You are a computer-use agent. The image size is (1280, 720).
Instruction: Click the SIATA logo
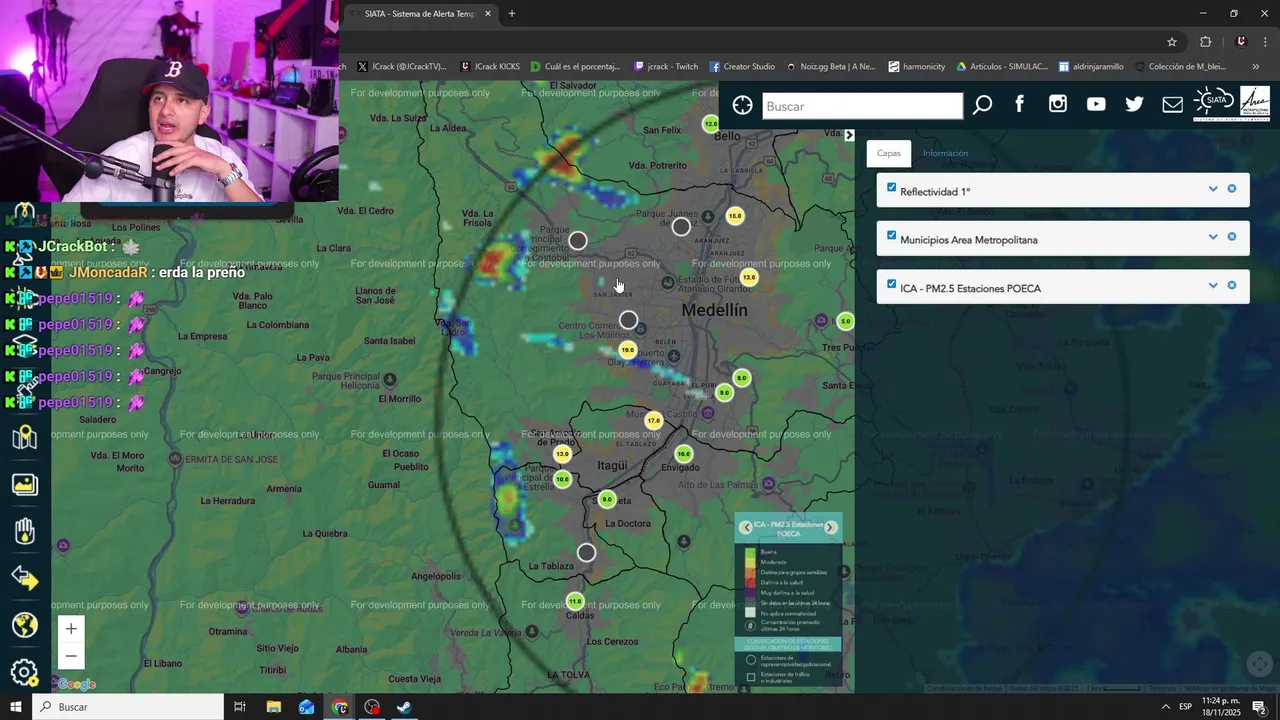(x=1214, y=101)
